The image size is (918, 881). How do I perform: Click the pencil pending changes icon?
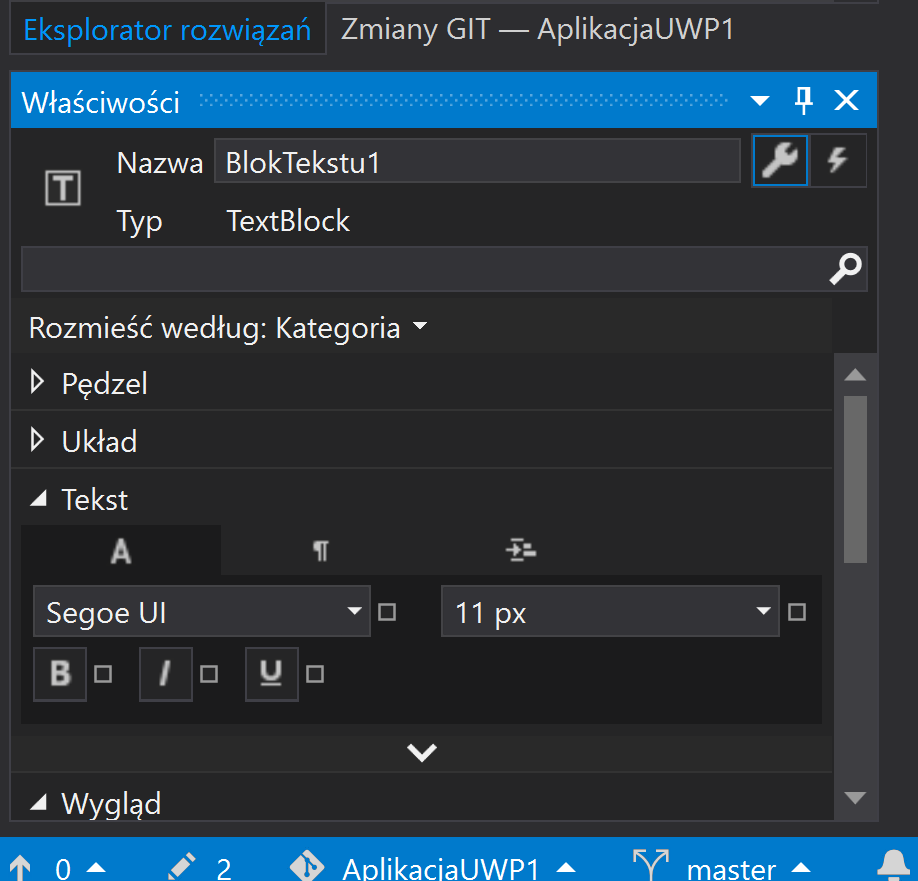click(x=181, y=868)
